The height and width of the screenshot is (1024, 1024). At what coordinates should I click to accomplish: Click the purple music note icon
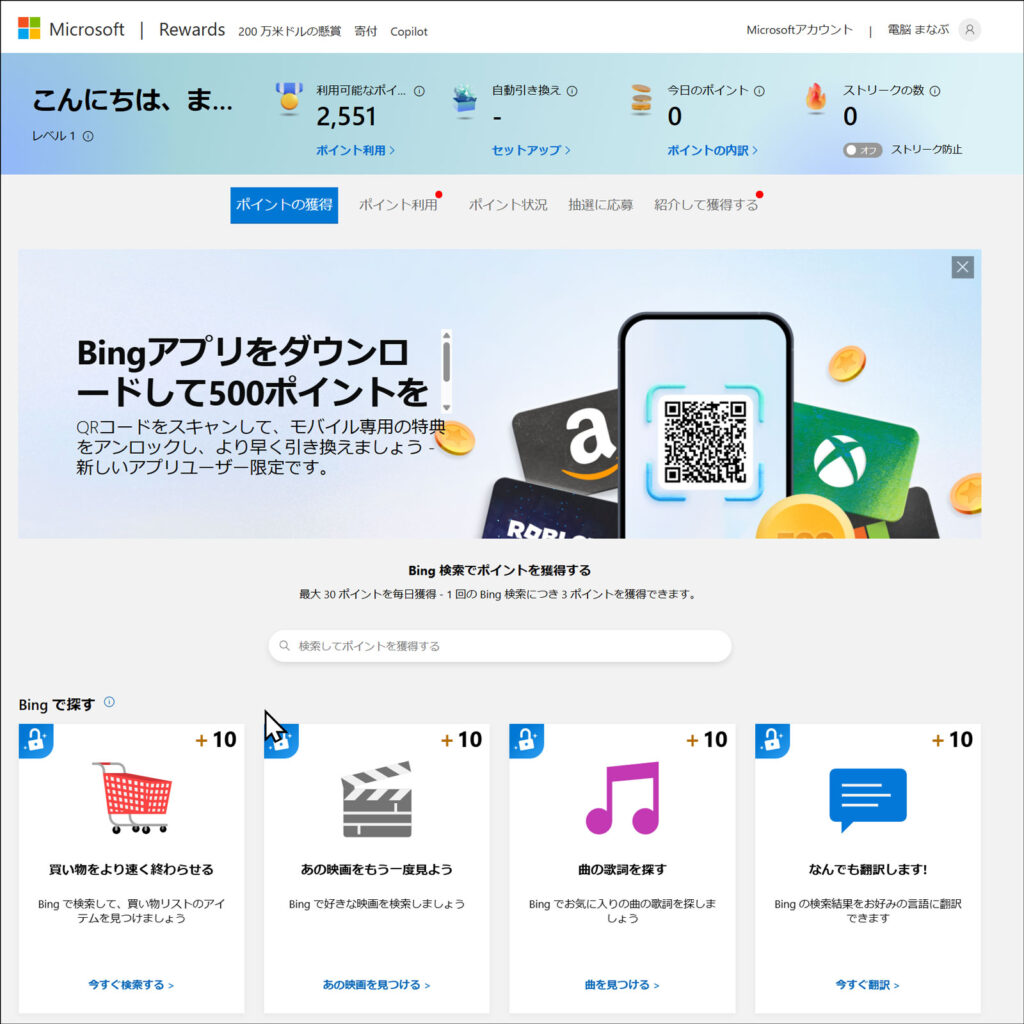coord(622,797)
